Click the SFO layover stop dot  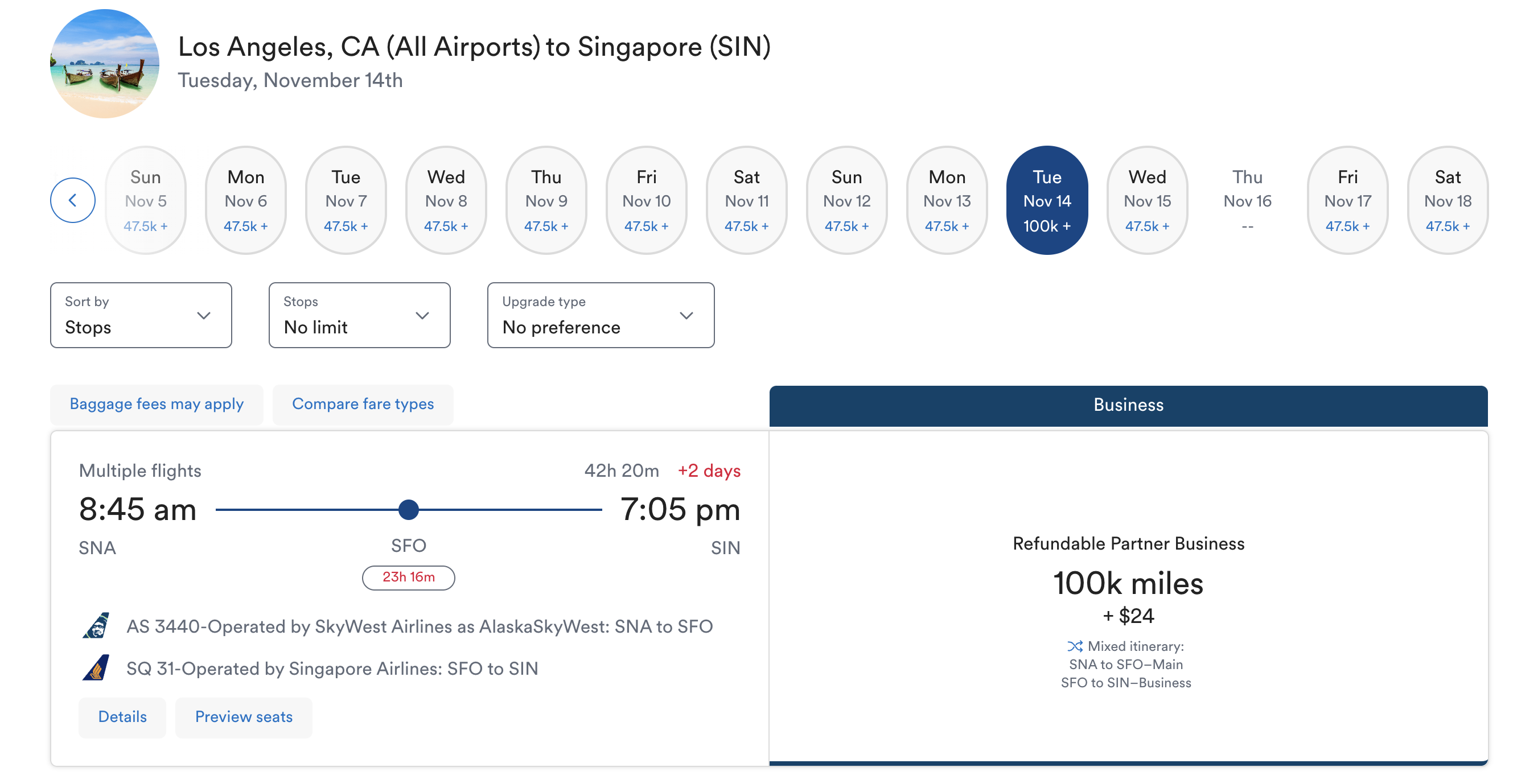click(x=408, y=509)
